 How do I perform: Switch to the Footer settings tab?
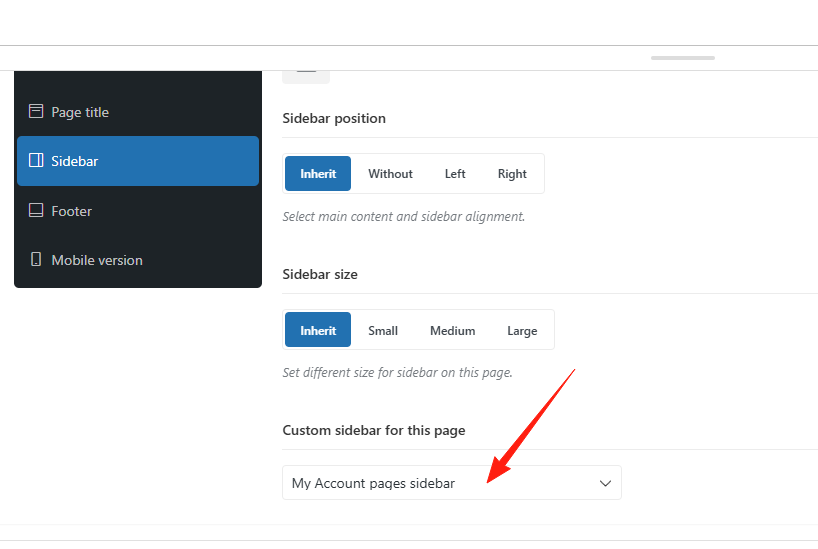click(x=71, y=211)
